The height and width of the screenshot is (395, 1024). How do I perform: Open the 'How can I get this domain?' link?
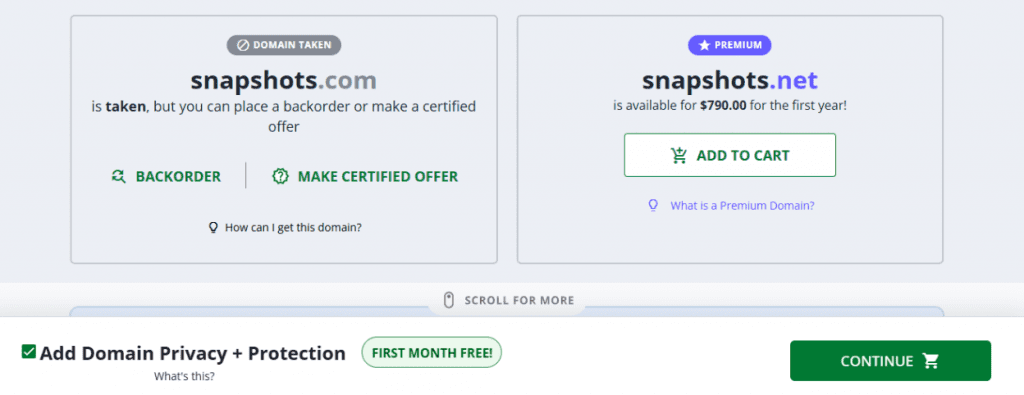(x=293, y=227)
